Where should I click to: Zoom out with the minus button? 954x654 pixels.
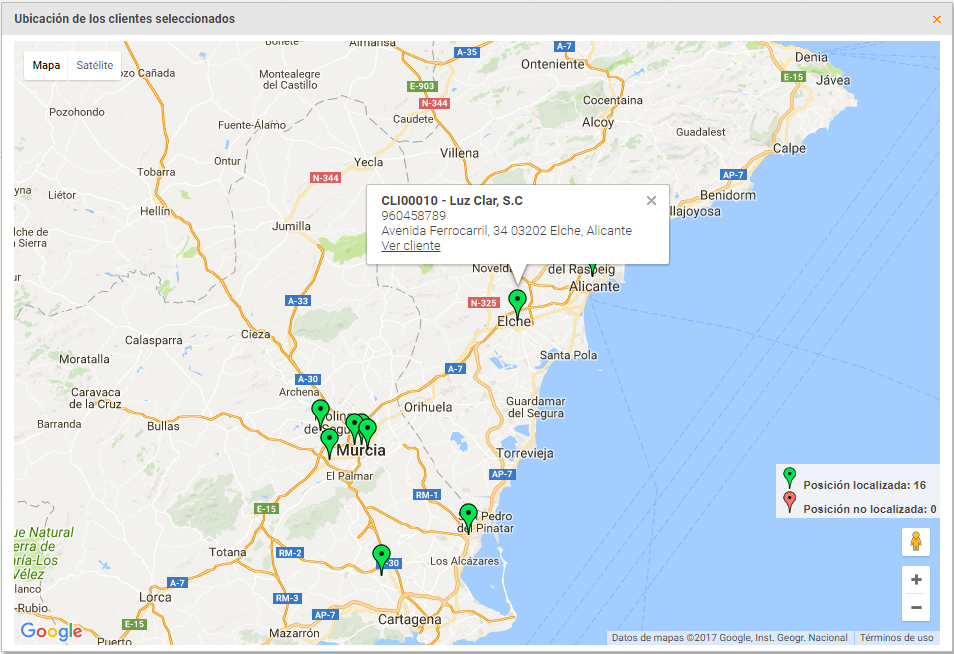[x=915, y=607]
